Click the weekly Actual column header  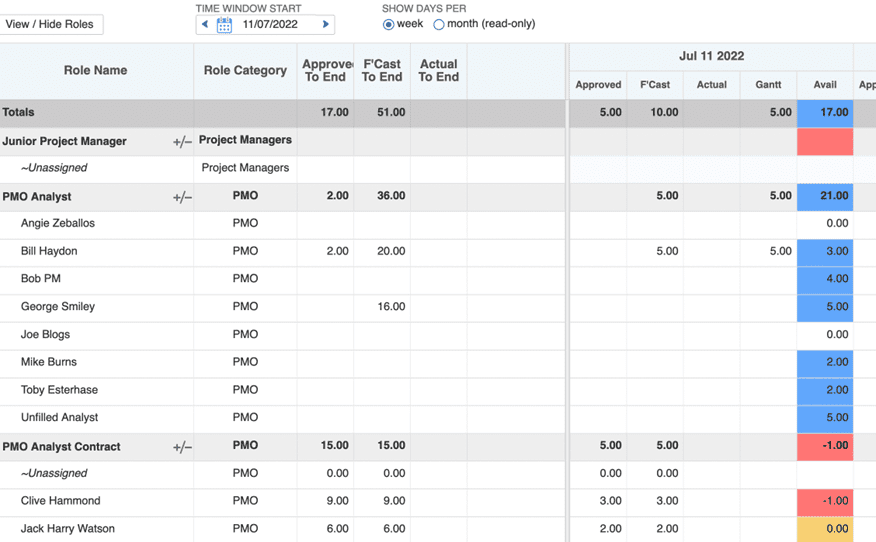(x=712, y=85)
